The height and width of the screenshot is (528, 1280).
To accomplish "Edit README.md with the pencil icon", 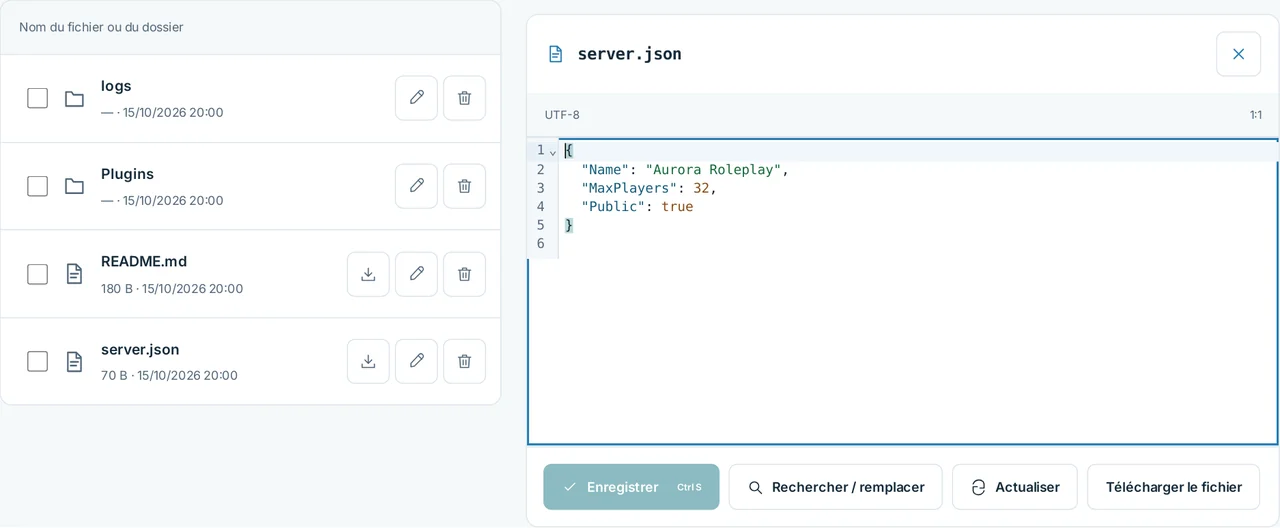I will click(x=416, y=274).
